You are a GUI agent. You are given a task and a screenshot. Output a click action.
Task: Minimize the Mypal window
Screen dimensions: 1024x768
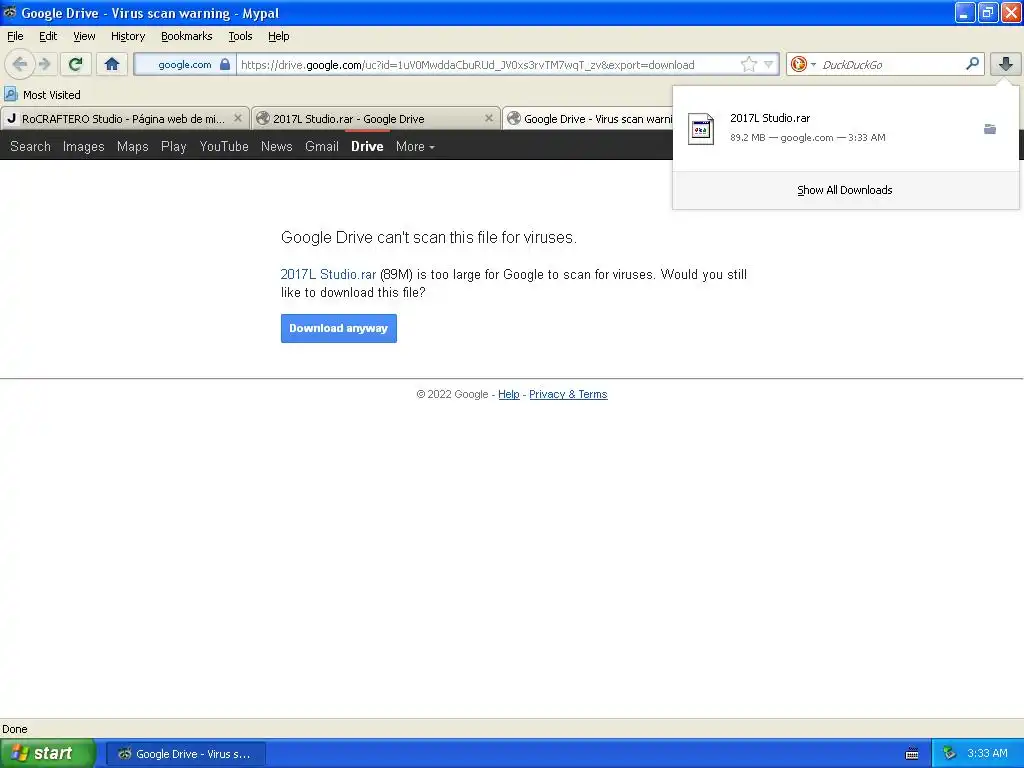(965, 12)
